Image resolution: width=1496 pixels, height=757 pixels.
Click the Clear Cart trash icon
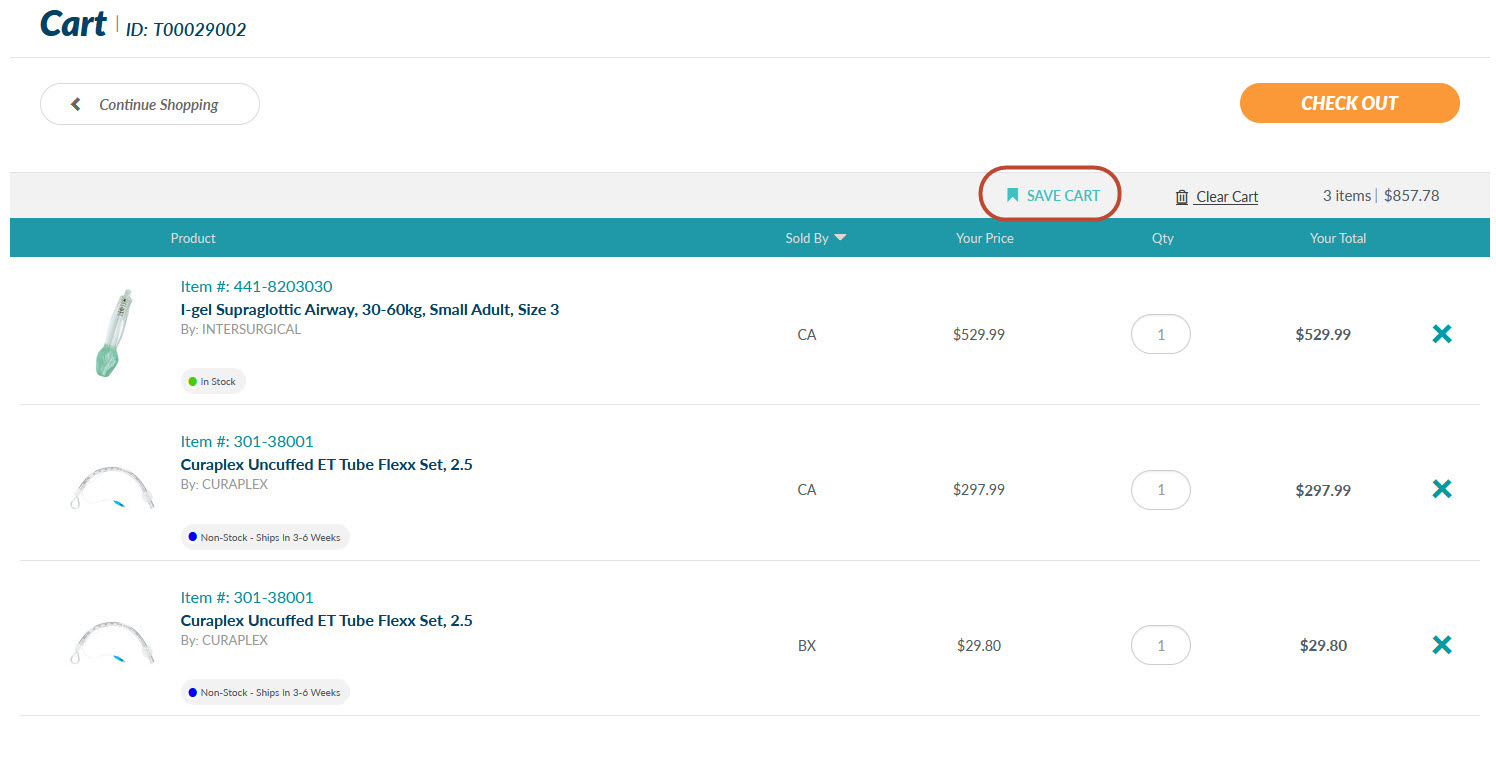pyautogui.click(x=1182, y=197)
